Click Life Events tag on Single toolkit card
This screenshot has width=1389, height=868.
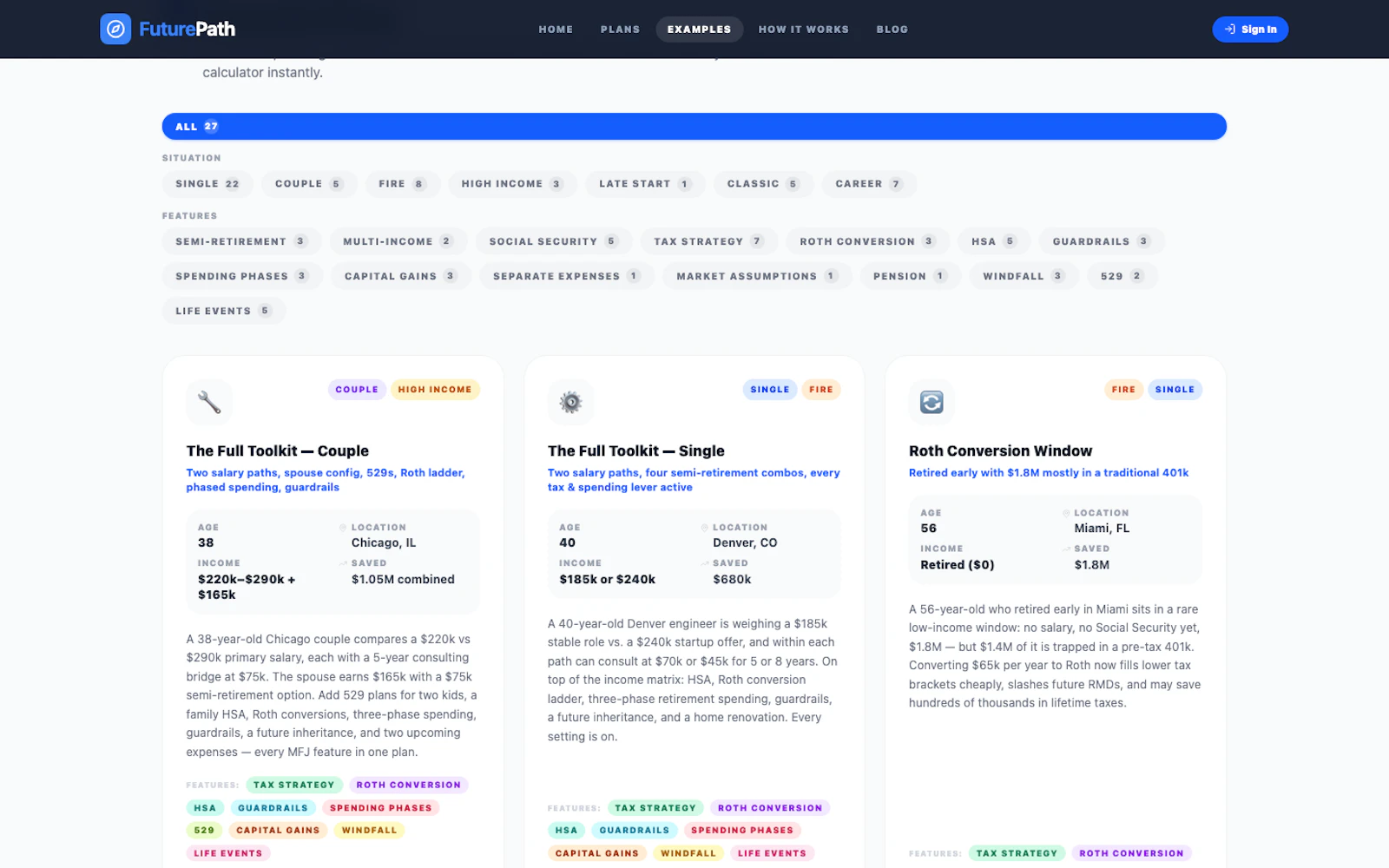tap(772, 853)
